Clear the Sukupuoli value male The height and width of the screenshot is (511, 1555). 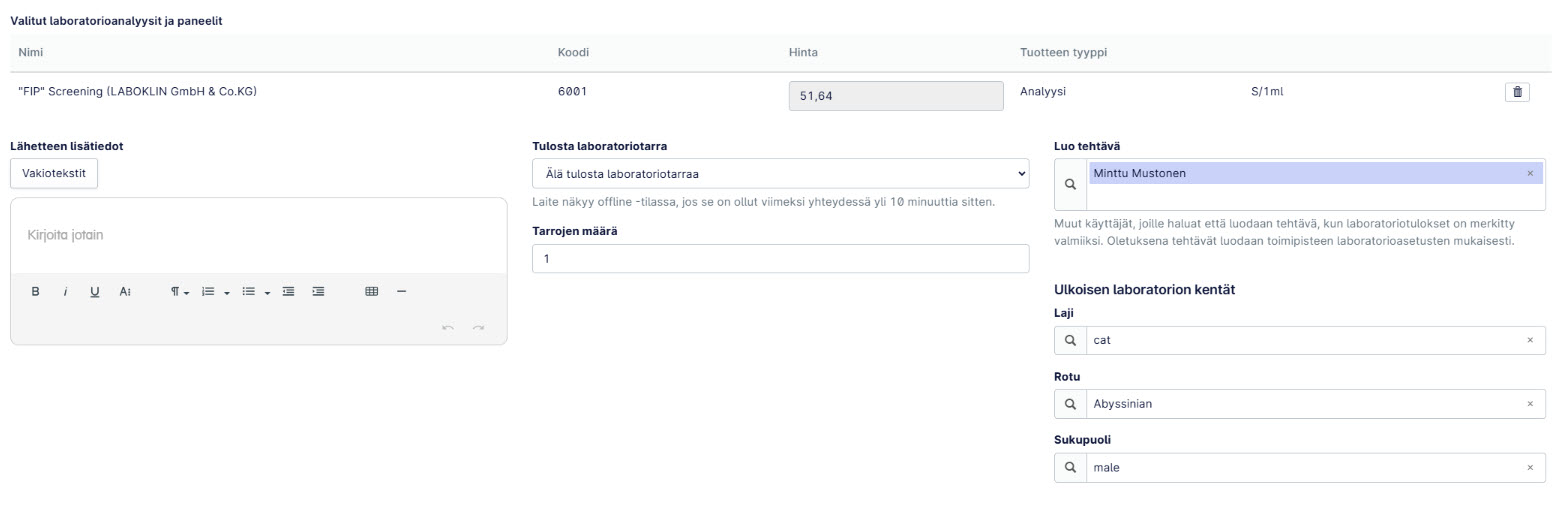(x=1530, y=468)
